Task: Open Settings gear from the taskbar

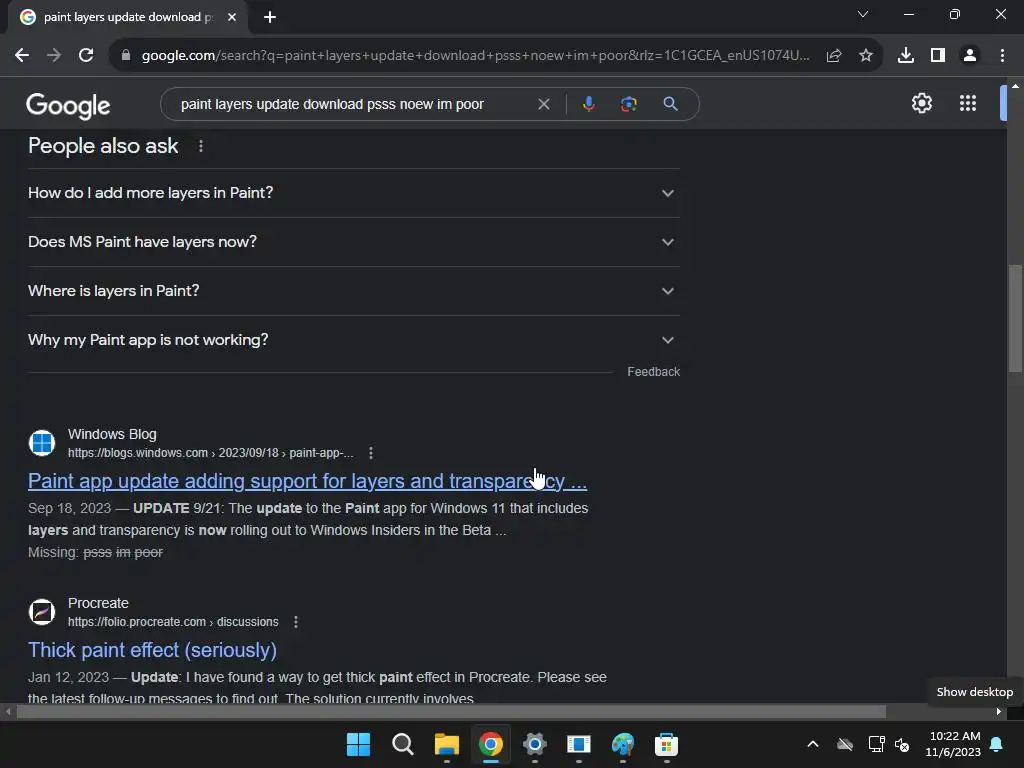Action: 534,744
